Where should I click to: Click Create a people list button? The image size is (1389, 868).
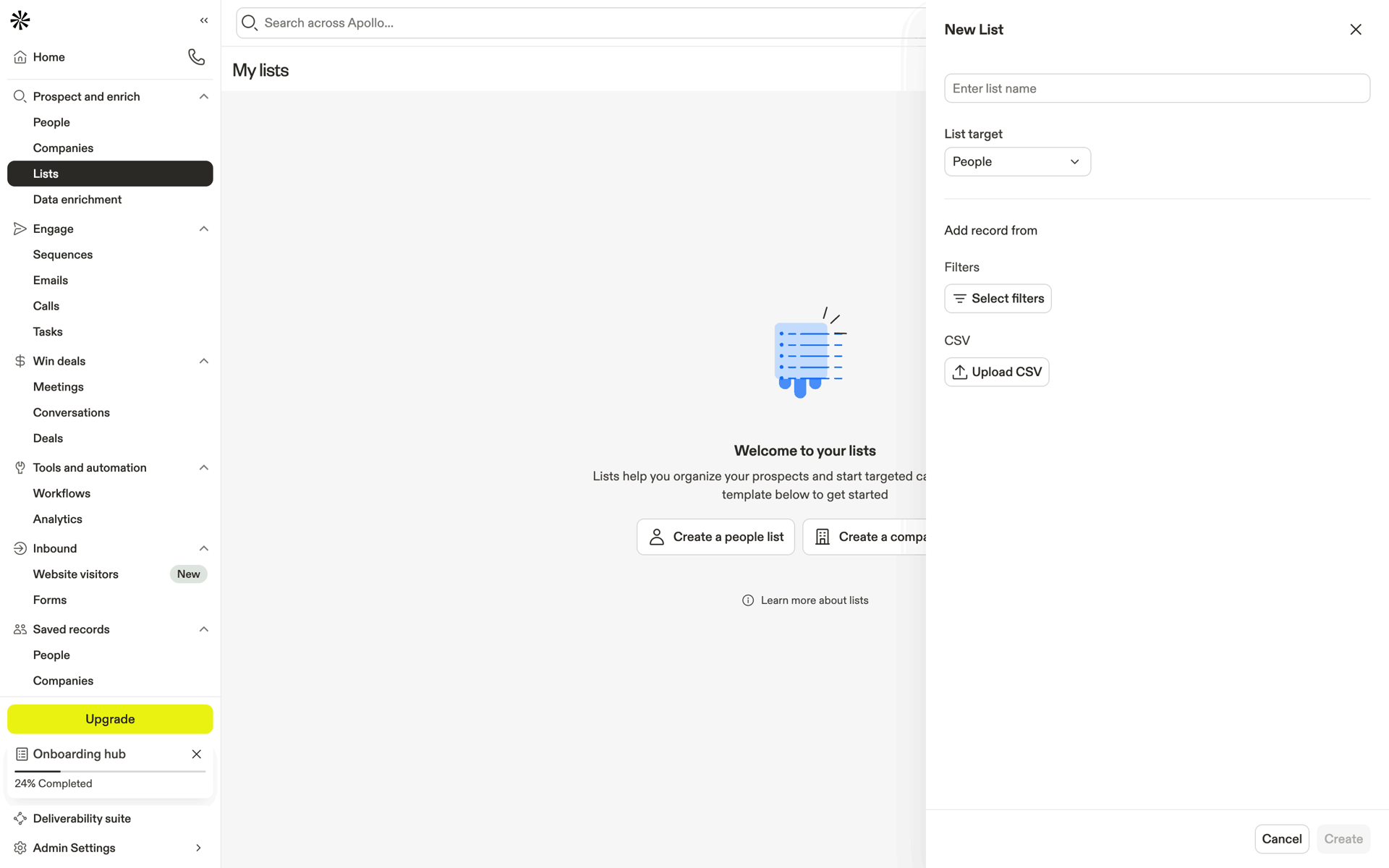[715, 537]
